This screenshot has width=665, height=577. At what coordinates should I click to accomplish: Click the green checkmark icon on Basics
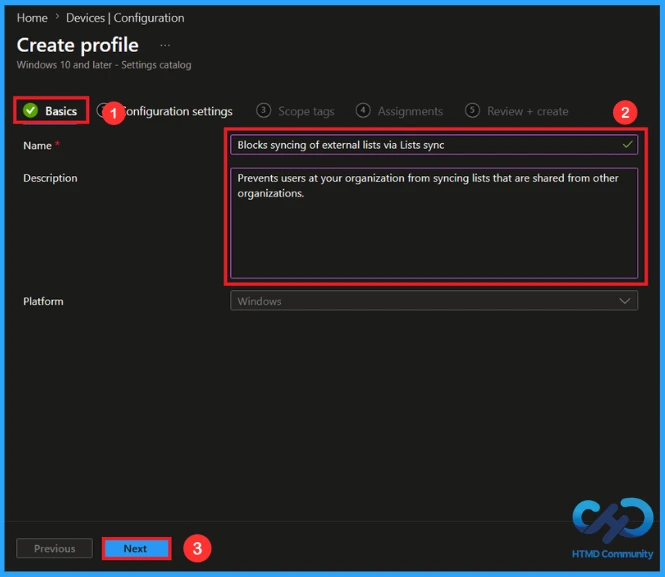coord(31,110)
